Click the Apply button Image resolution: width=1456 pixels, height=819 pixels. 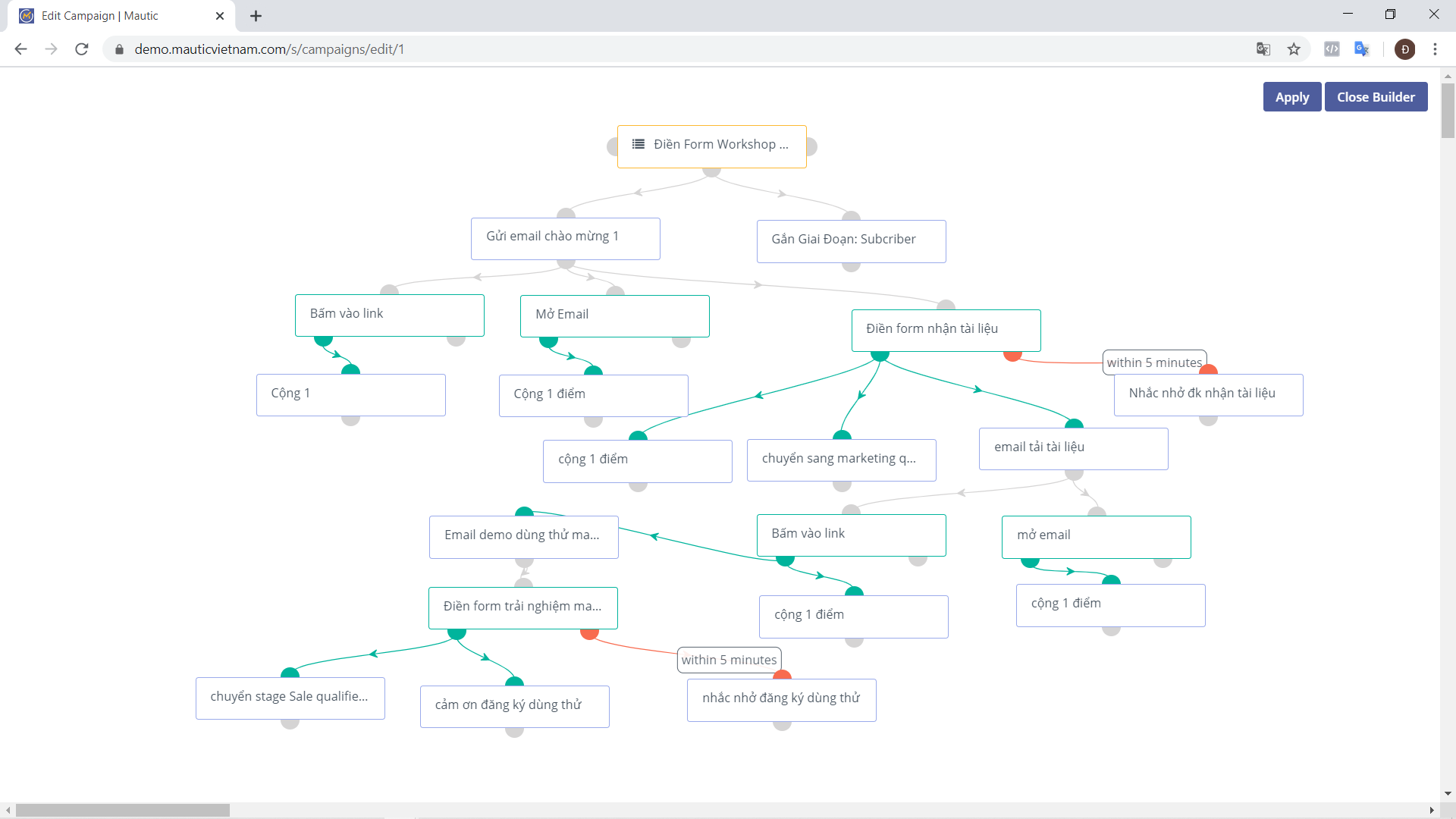click(1291, 97)
